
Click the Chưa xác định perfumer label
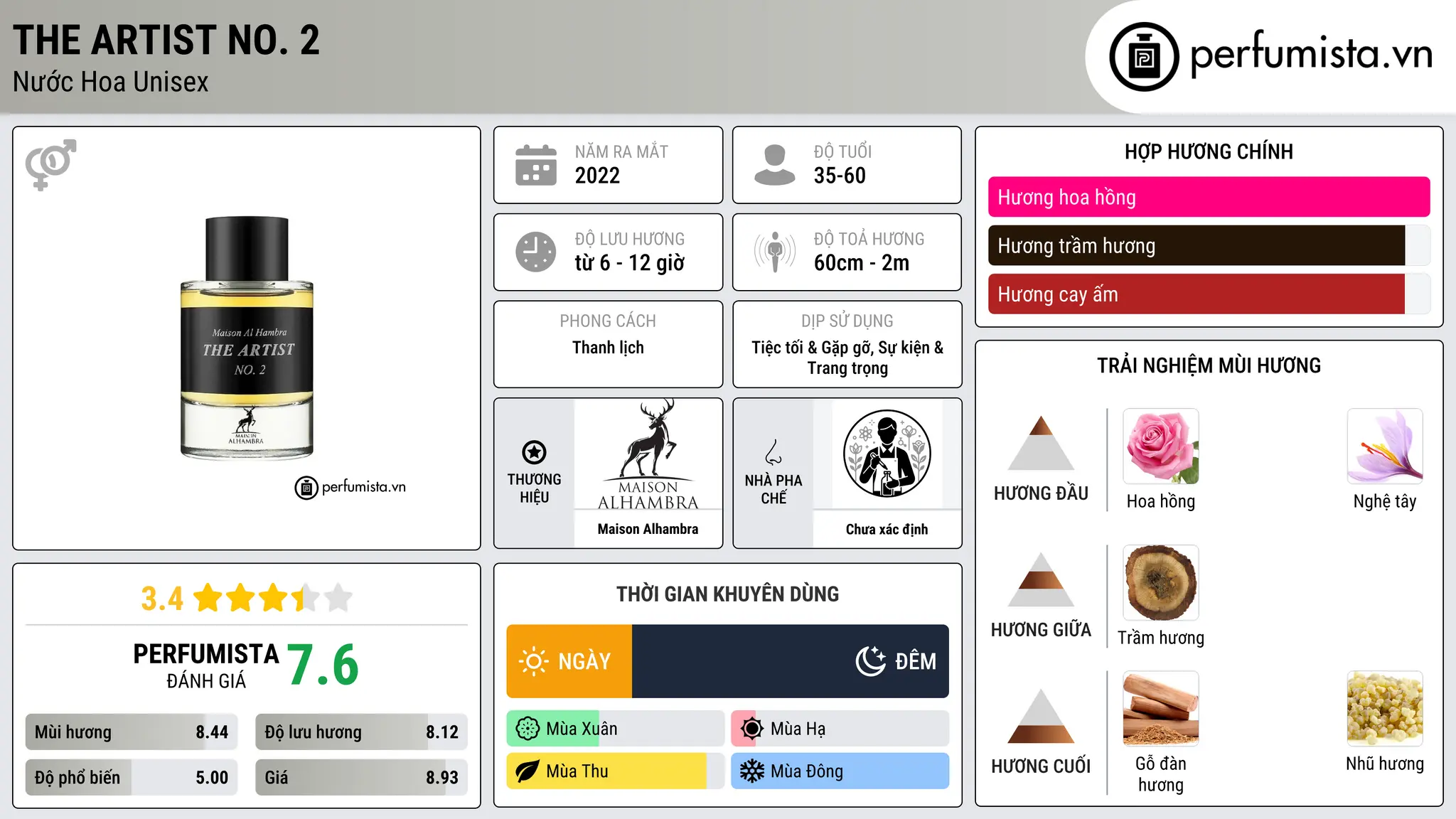pyautogui.click(x=887, y=529)
